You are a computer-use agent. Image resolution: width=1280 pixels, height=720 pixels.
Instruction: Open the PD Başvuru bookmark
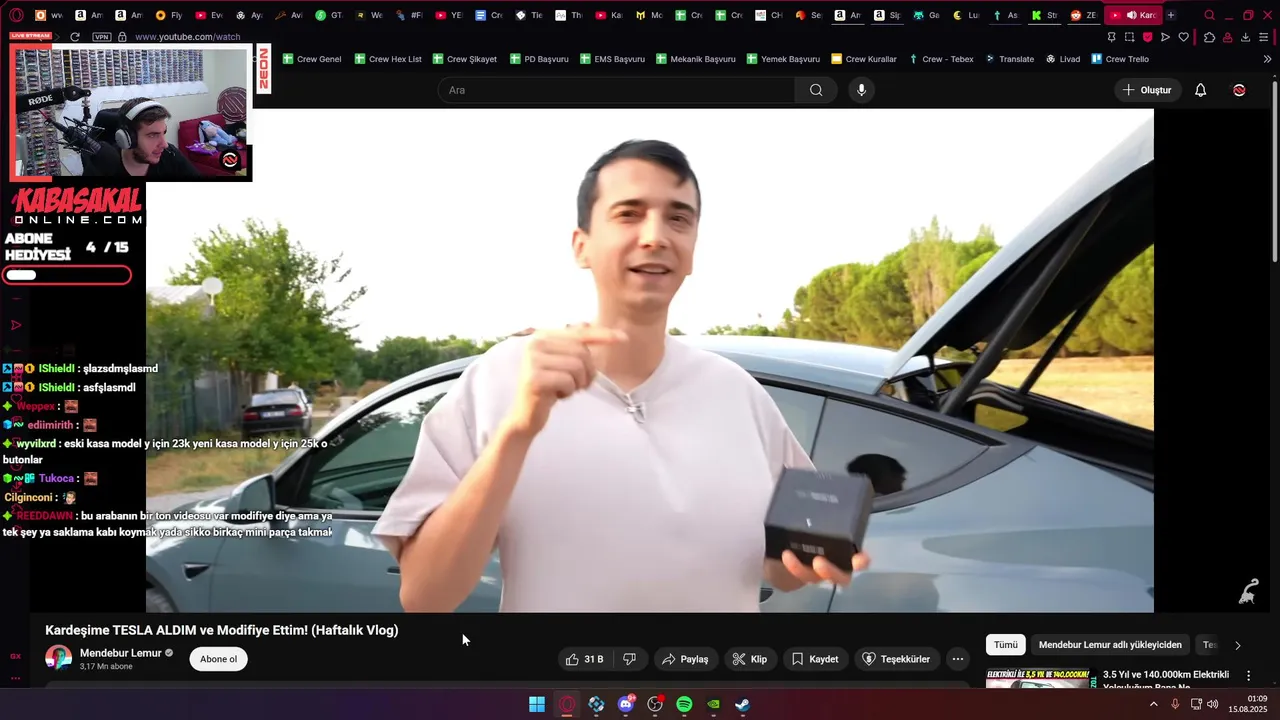pyautogui.click(x=538, y=59)
